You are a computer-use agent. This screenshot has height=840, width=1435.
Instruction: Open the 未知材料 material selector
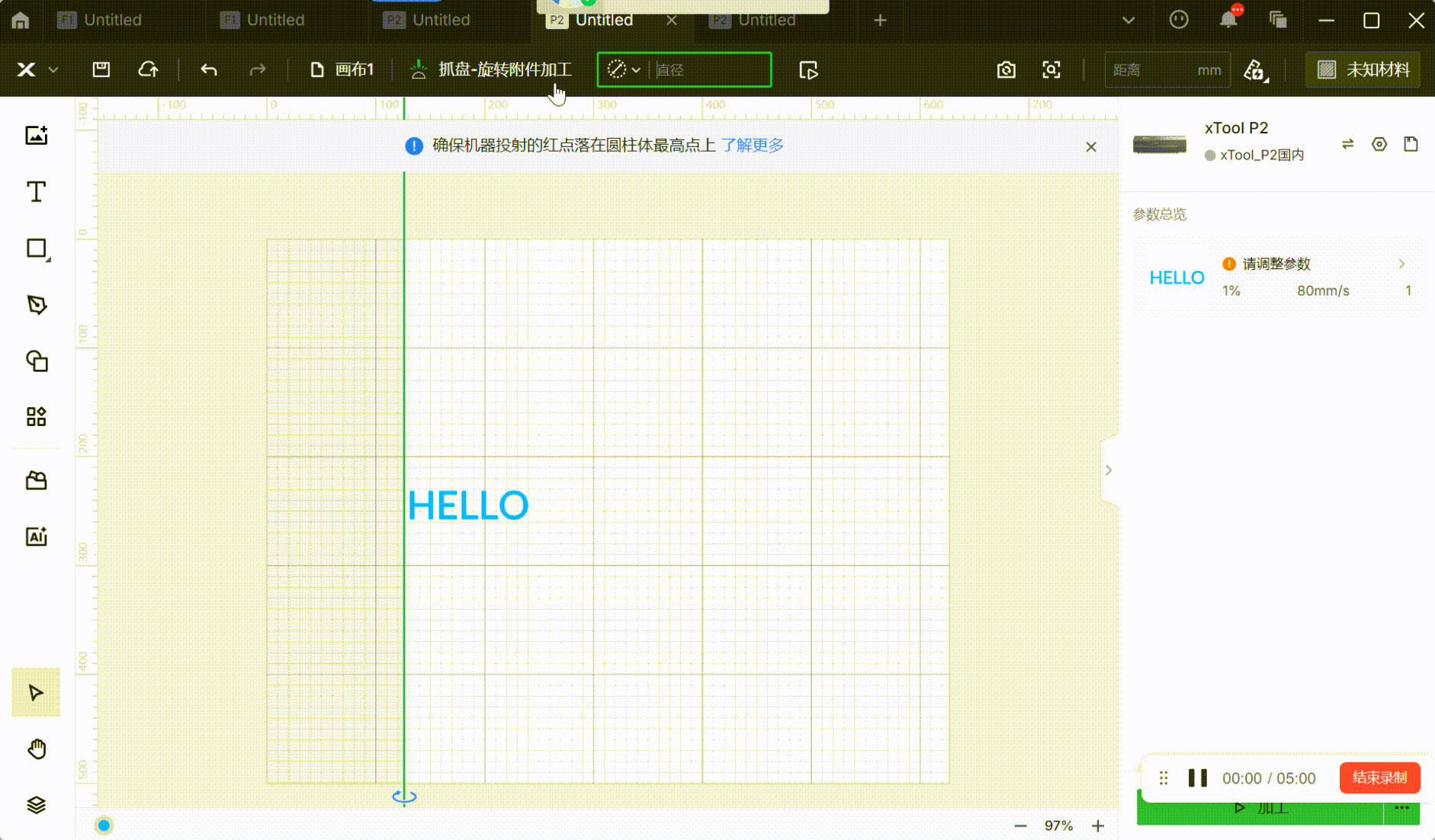[x=1363, y=69]
